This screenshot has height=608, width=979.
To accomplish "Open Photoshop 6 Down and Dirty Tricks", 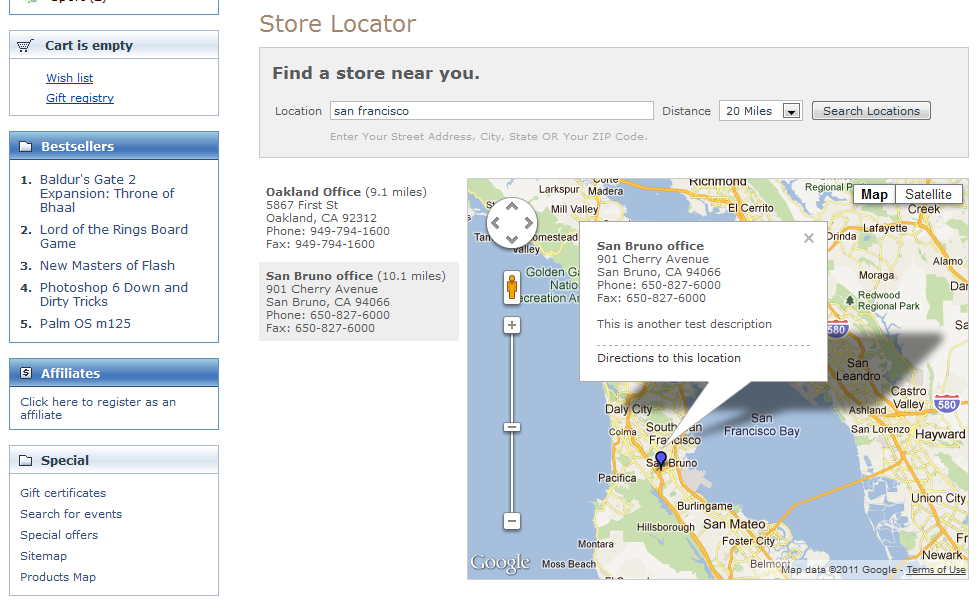I will tap(114, 295).
